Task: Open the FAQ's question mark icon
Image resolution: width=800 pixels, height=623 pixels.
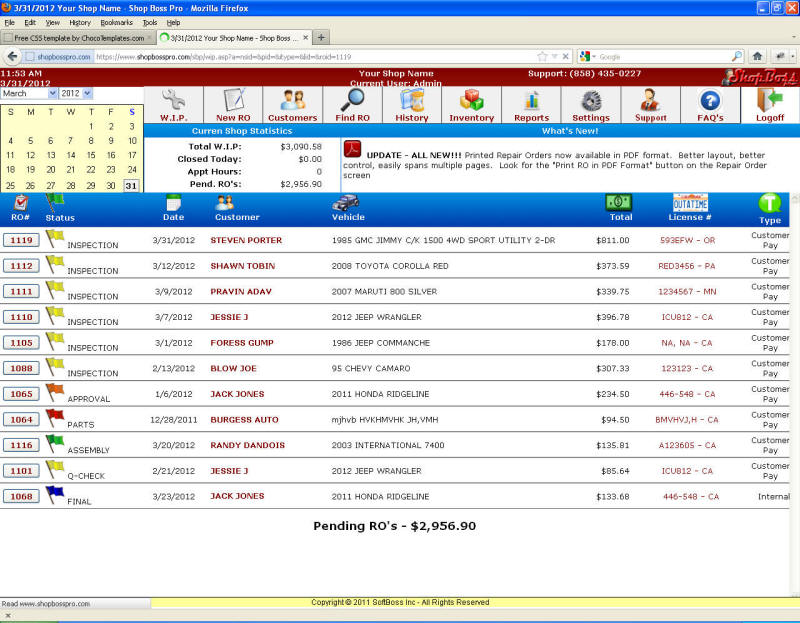Action: pyautogui.click(x=710, y=101)
